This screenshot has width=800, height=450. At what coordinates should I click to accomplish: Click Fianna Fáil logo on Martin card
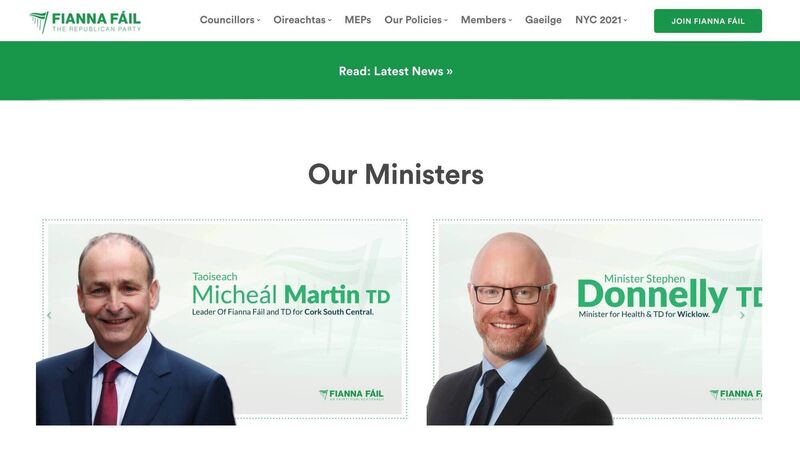pos(352,394)
